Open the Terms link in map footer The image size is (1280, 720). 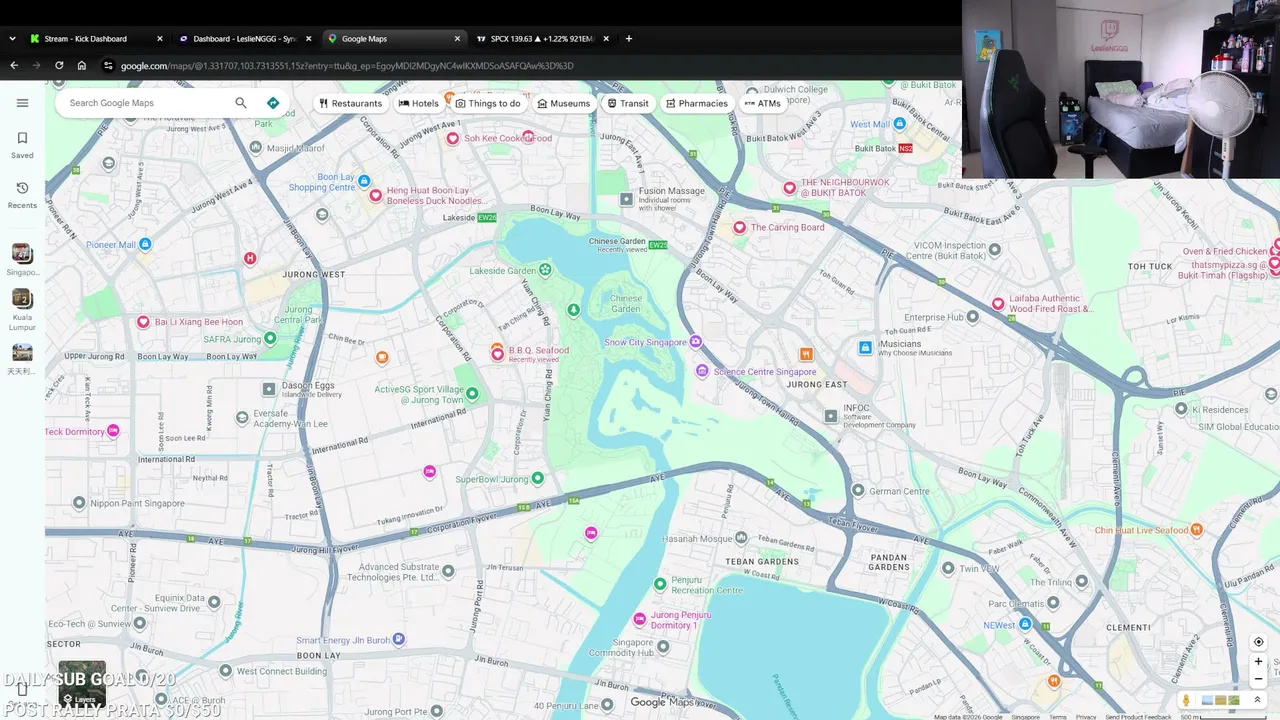click(1057, 717)
